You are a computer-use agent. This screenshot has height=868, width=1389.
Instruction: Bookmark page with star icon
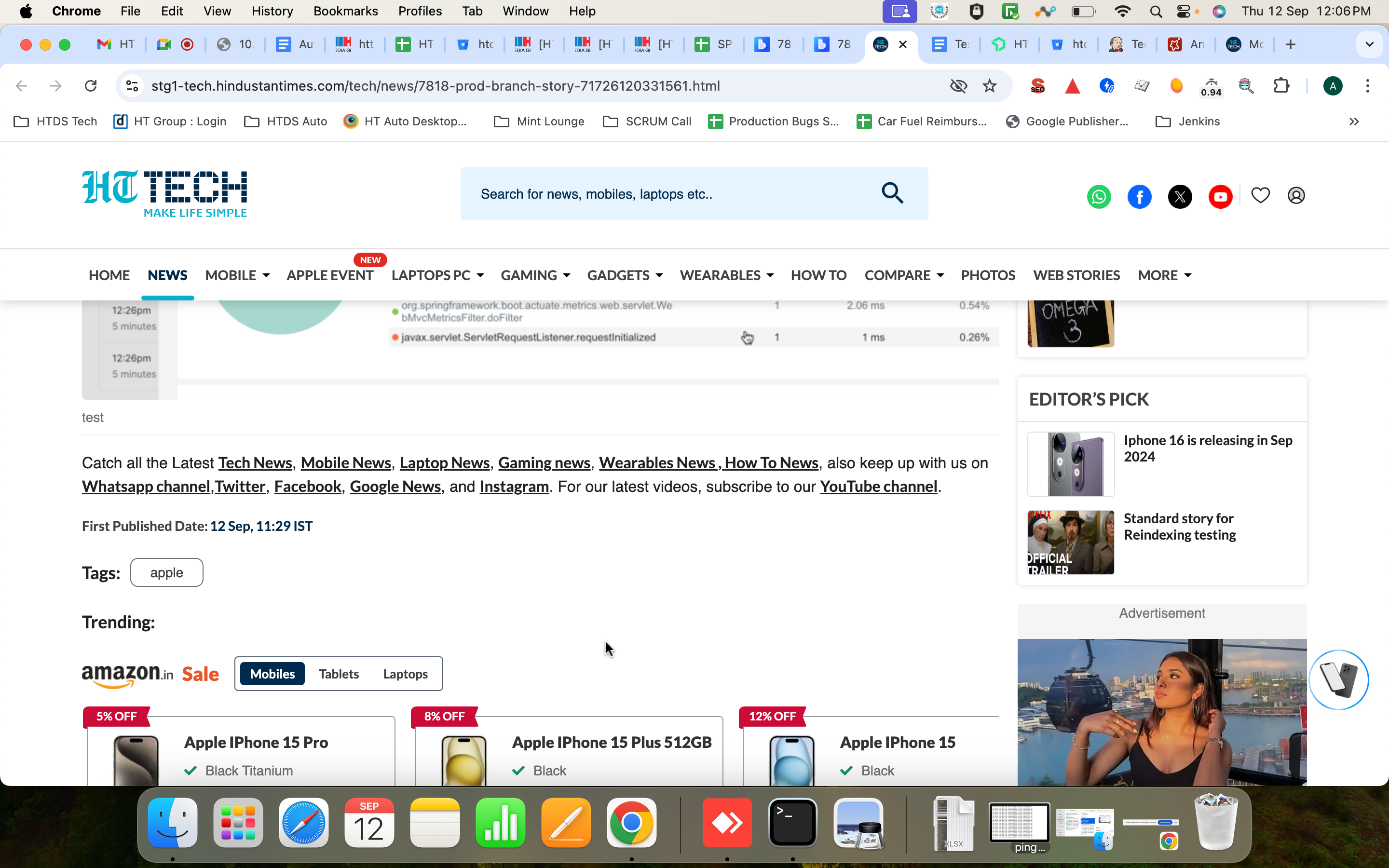[x=990, y=86]
